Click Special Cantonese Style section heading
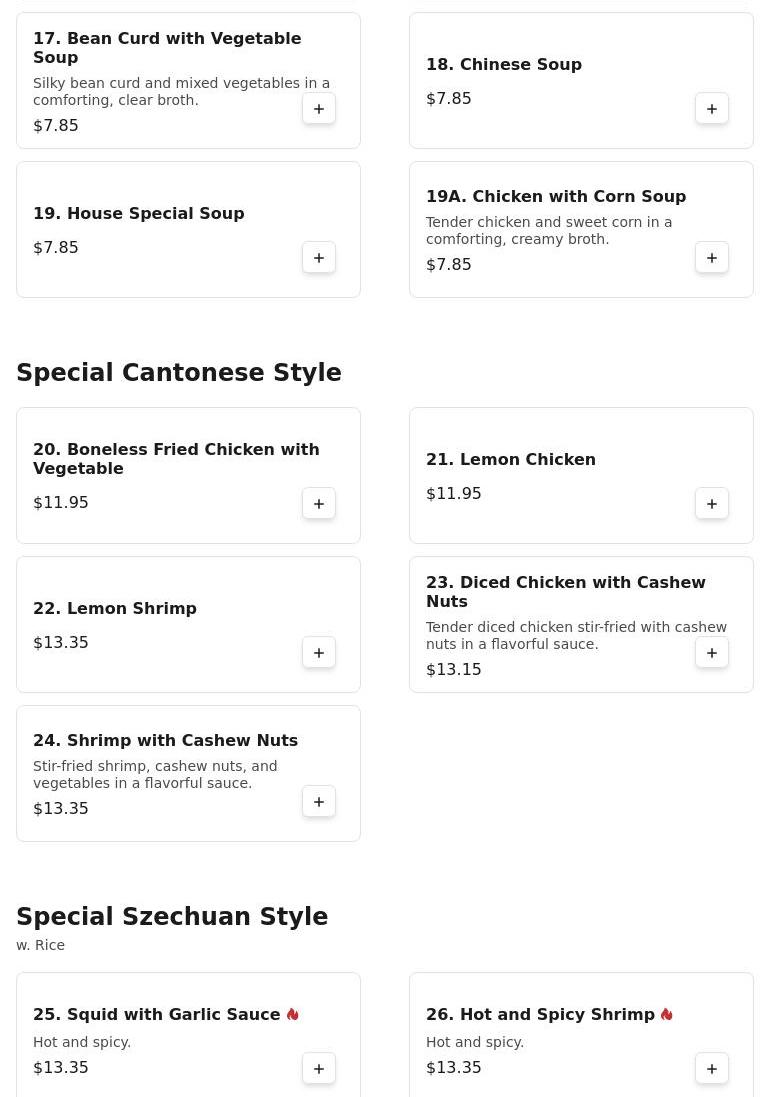Viewport: 770px width, 1097px height. click(179, 372)
